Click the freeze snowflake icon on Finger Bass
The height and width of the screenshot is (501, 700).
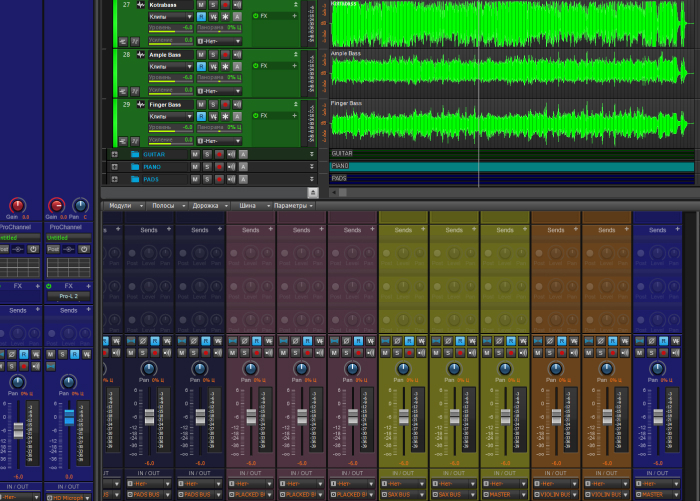pyautogui.click(x=227, y=116)
